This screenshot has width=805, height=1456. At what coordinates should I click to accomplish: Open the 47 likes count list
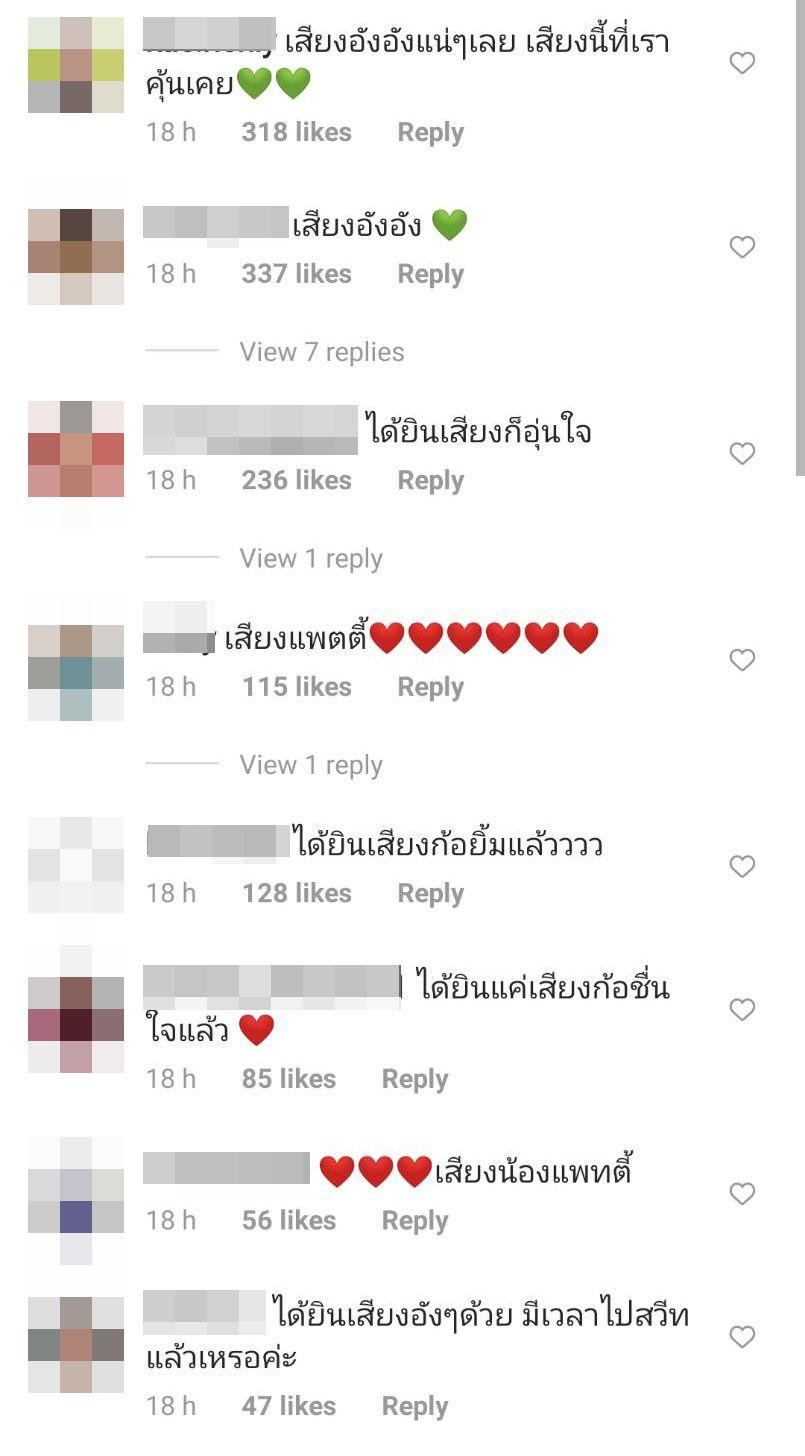pos(288,1406)
